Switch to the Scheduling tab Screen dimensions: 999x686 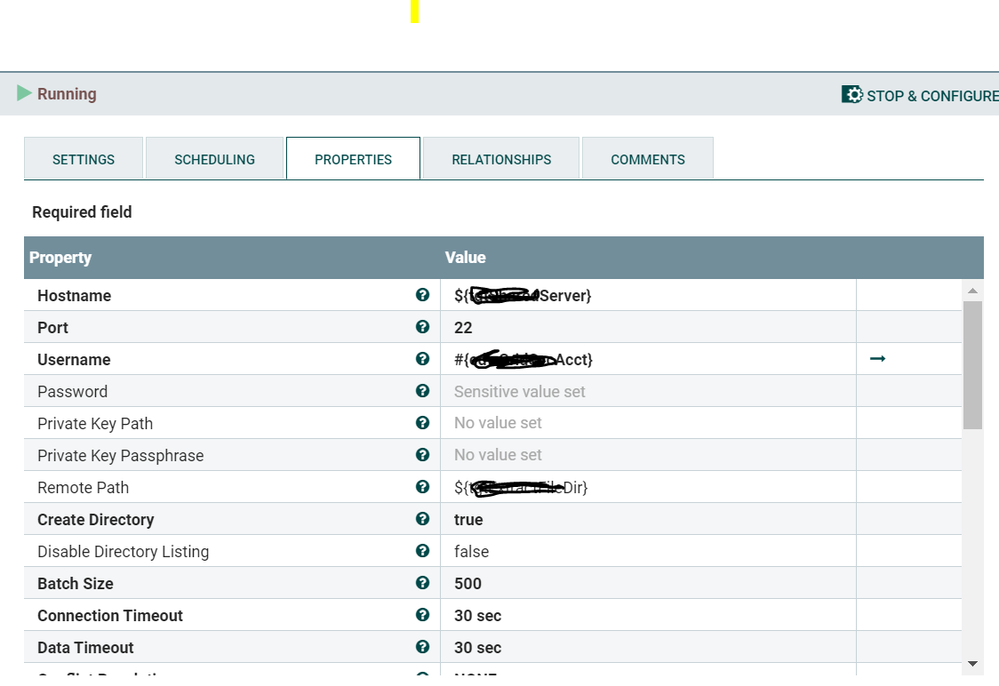coord(215,159)
